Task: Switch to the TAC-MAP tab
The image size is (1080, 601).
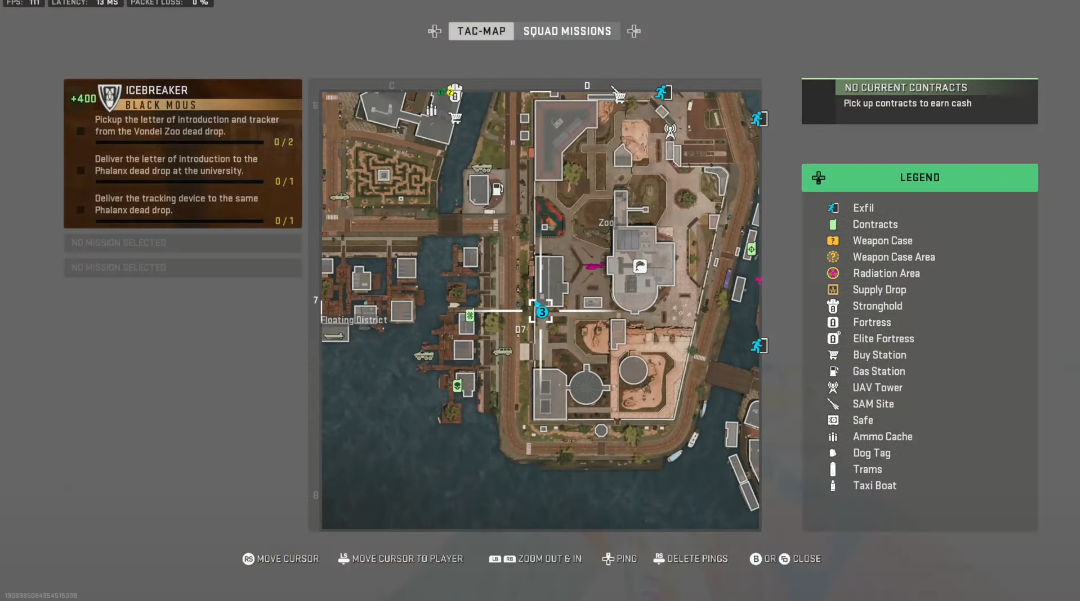Action: pos(481,31)
